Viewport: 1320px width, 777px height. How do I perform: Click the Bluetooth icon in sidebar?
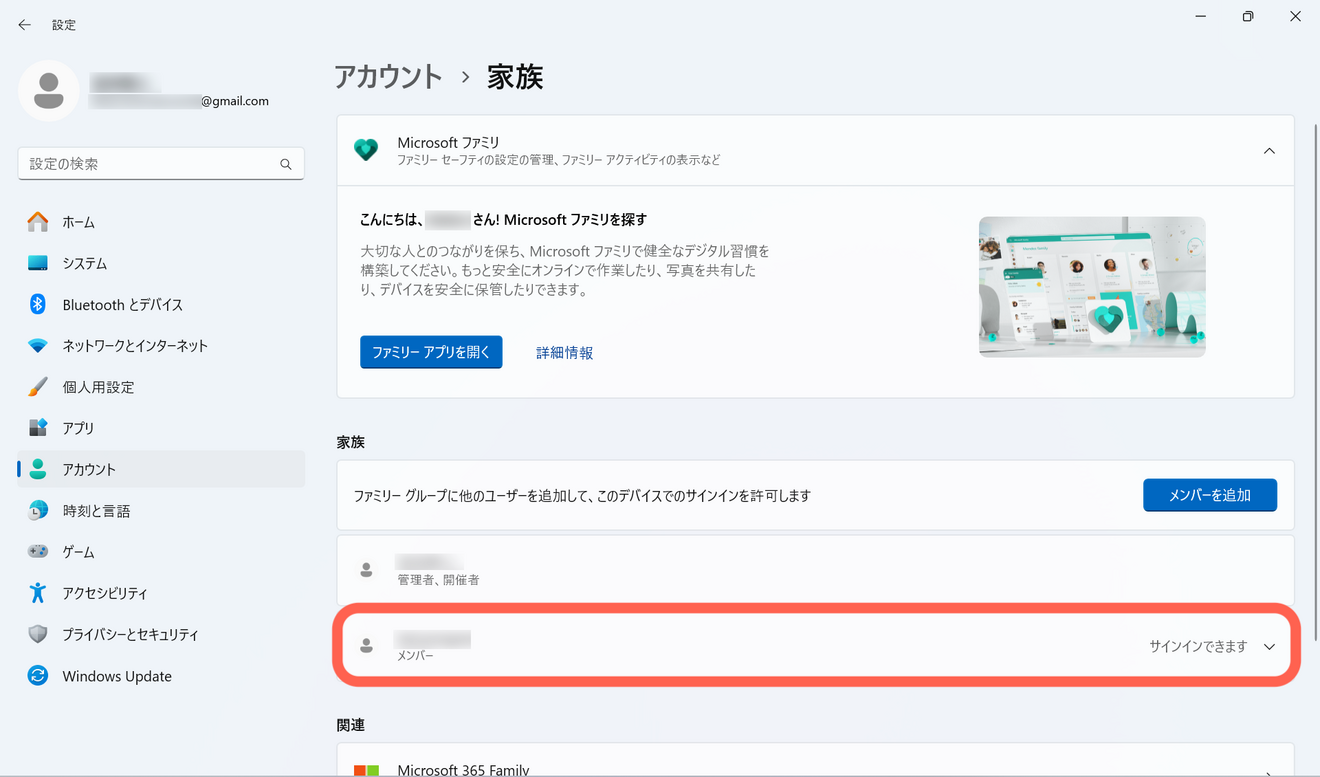pos(38,304)
